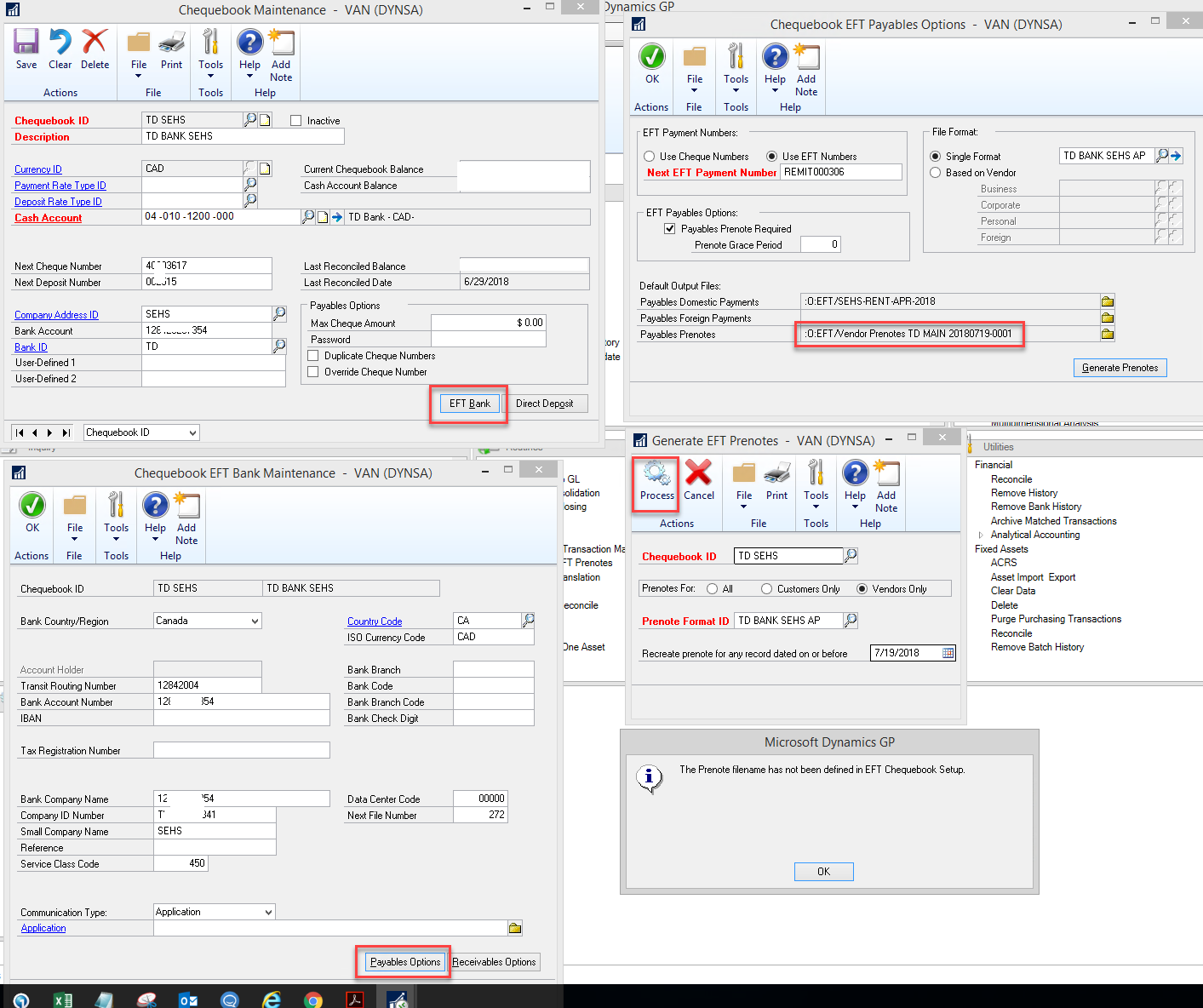Open the Payables Prenotes folder browser
This screenshot has width=1203, height=1008.
click(x=1106, y=334)
